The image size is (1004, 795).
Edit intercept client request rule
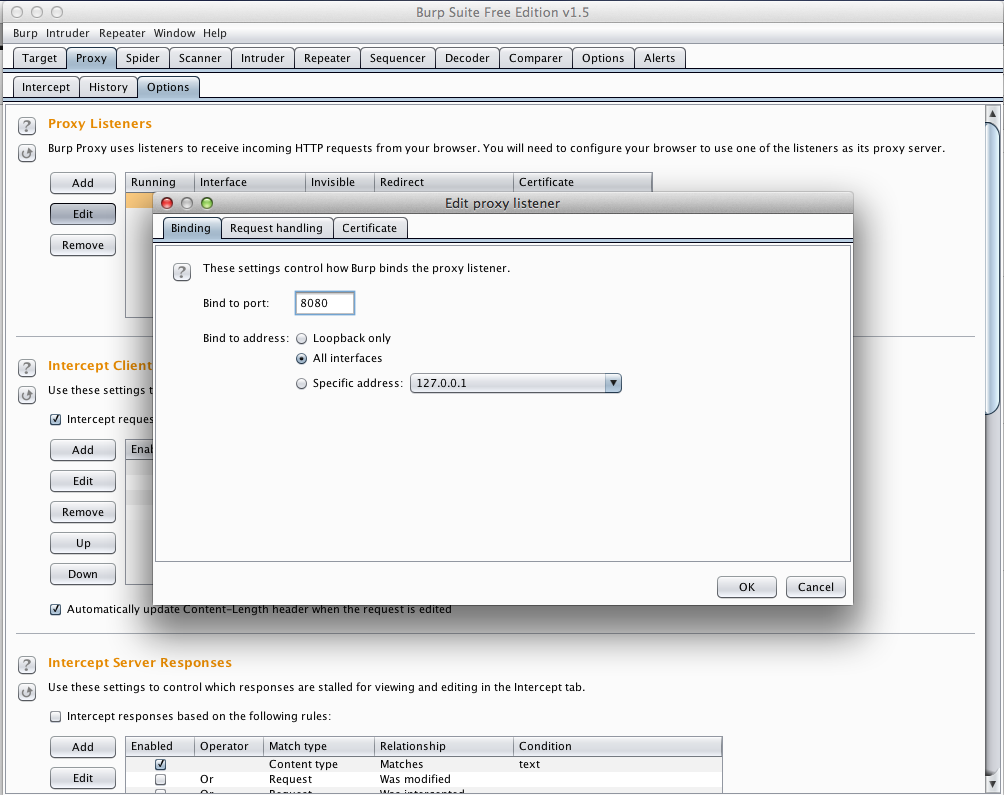point(83,481)
